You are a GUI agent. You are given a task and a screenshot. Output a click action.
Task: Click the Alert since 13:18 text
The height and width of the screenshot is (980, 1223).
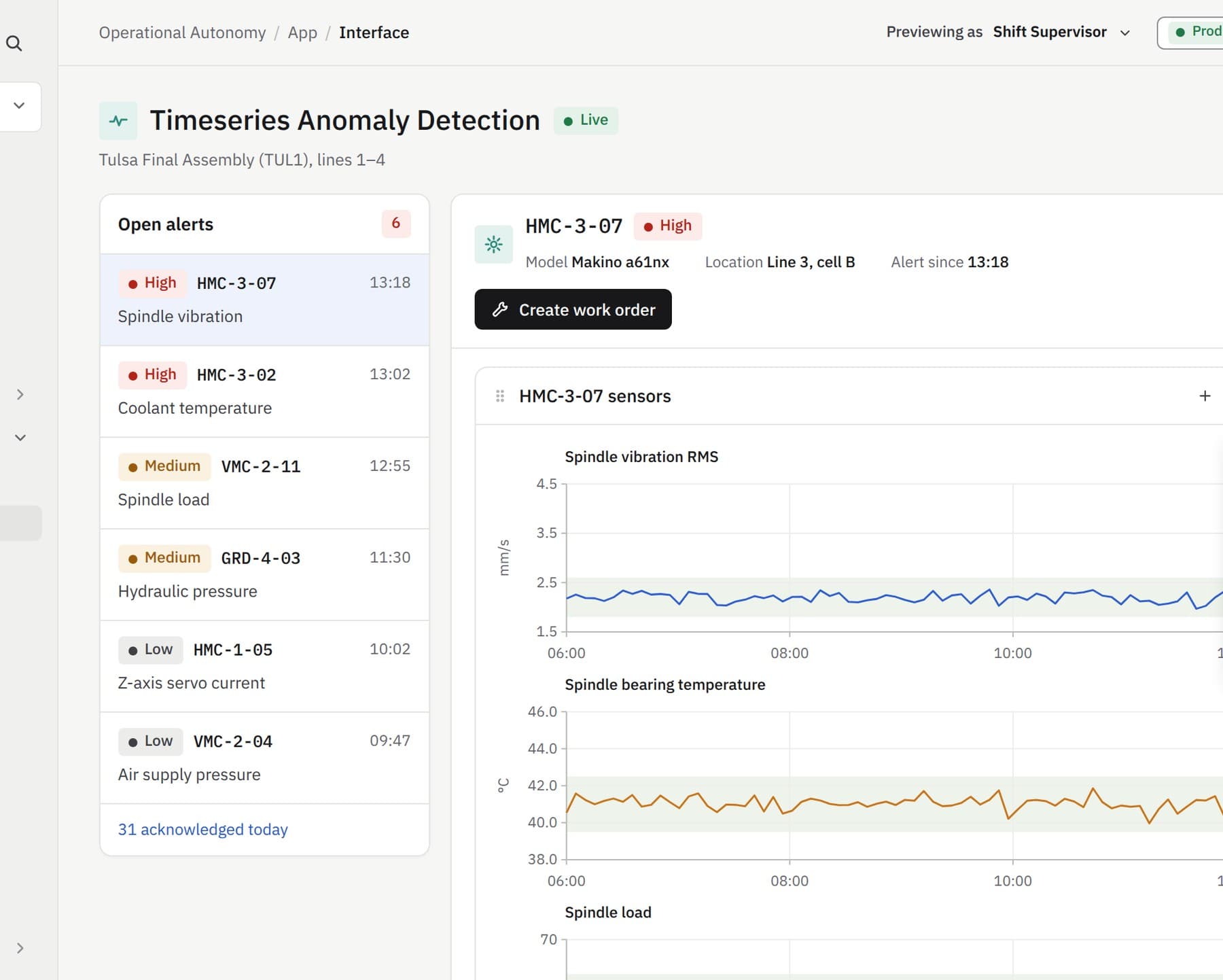949,262
